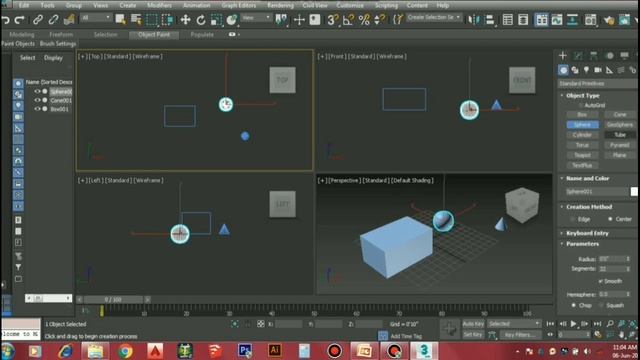Click the Windows Start button

tap(7, 351)
